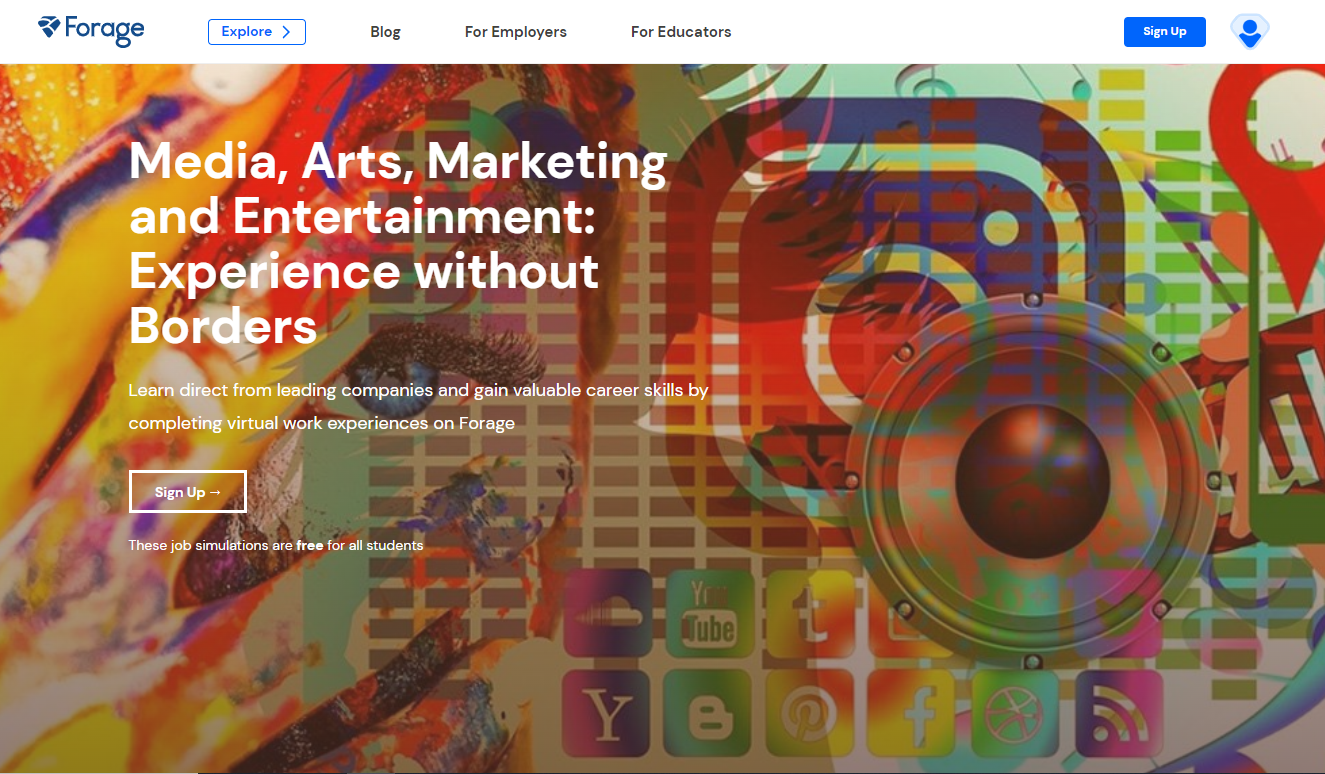The image size is (1325, 774).
Task: Click the YouTube icon in hero image
Action: (707, 612)
